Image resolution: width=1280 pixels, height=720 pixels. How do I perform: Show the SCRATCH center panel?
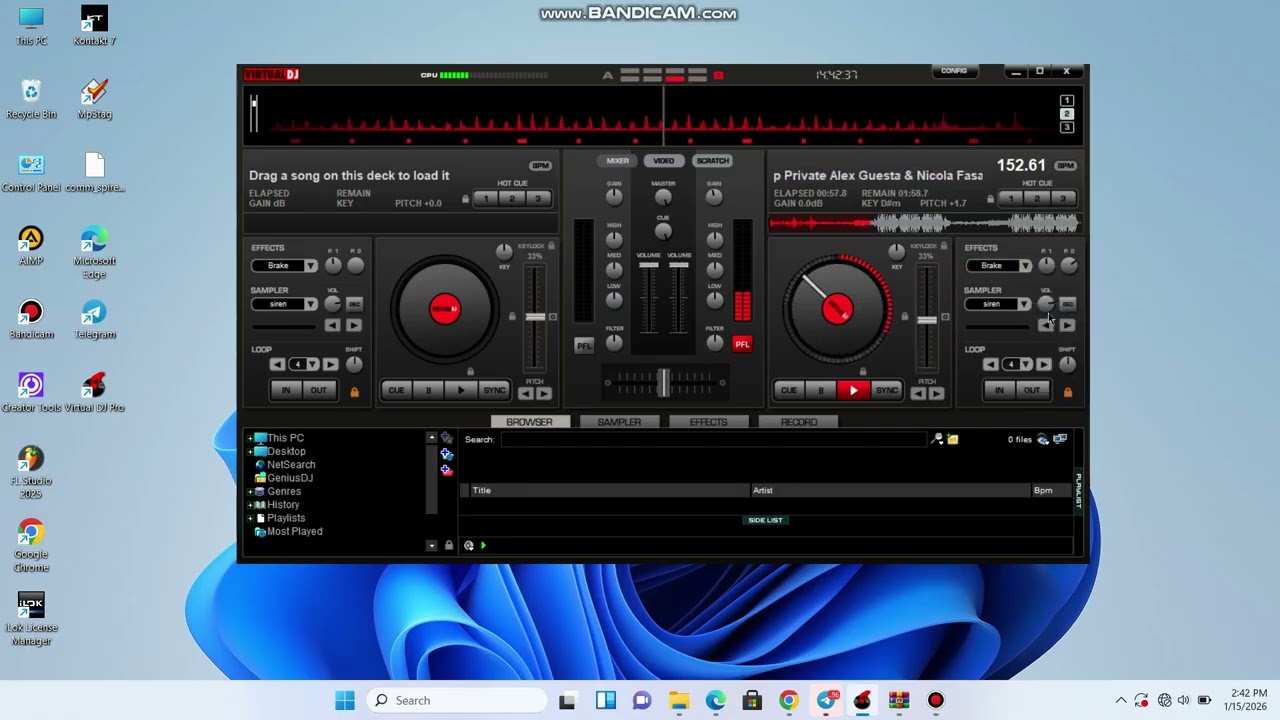coord(712,161)
